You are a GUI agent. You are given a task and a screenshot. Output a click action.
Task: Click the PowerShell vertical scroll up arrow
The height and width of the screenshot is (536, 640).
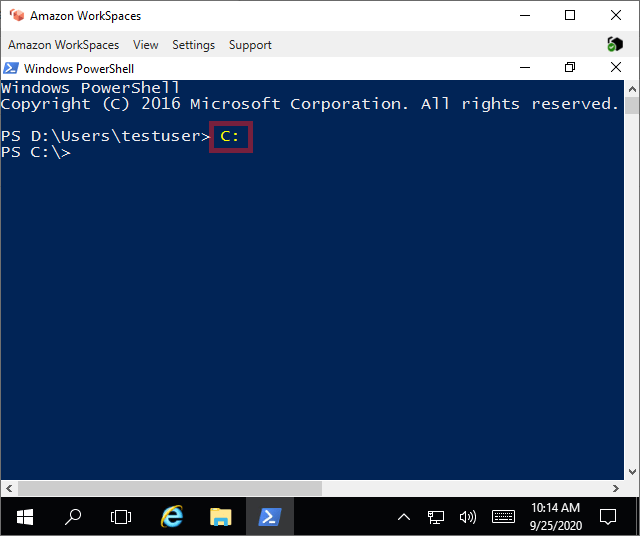coord(632,89)
